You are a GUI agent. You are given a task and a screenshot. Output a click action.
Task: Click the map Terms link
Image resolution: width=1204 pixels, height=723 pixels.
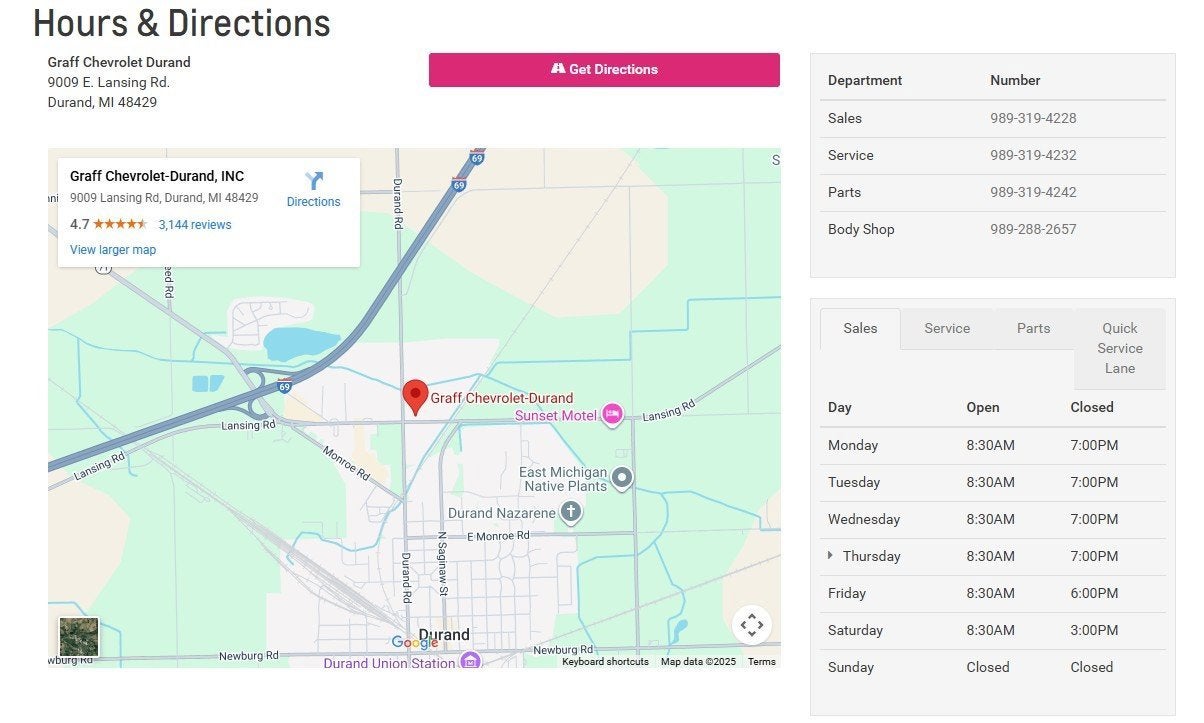coord(761,662)
